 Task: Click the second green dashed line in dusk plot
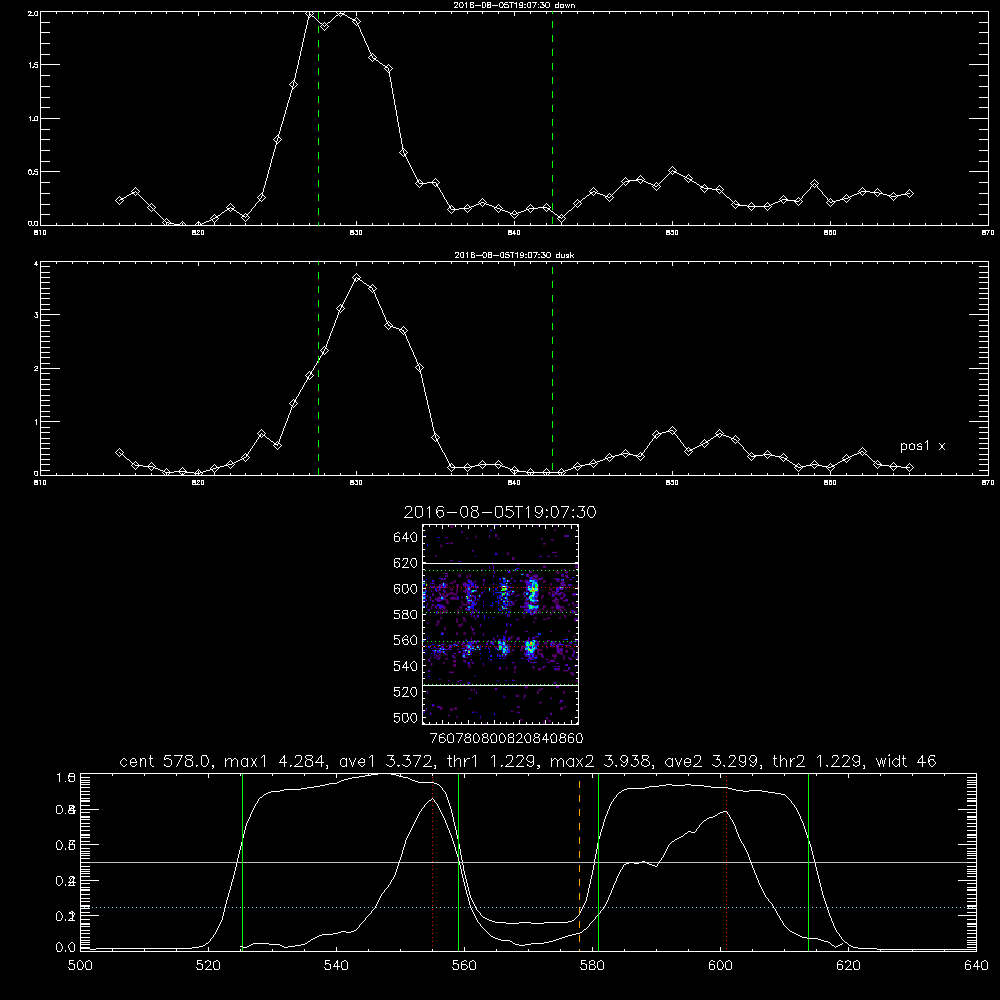(x=552, y=369)
